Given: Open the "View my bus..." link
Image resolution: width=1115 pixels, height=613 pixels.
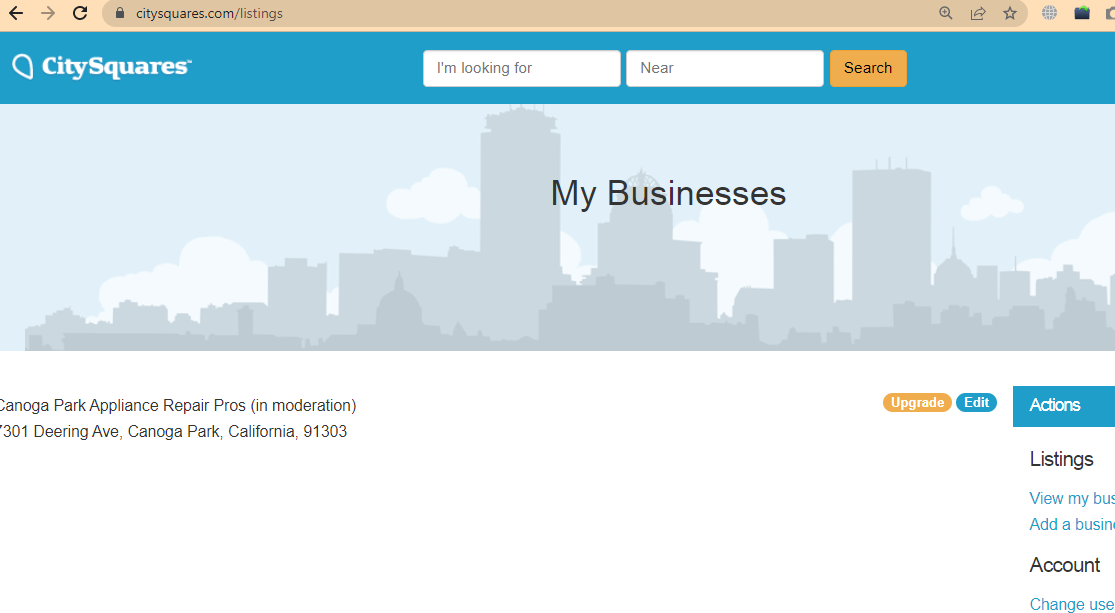Looking at the screenshot, I should 1072,499.
